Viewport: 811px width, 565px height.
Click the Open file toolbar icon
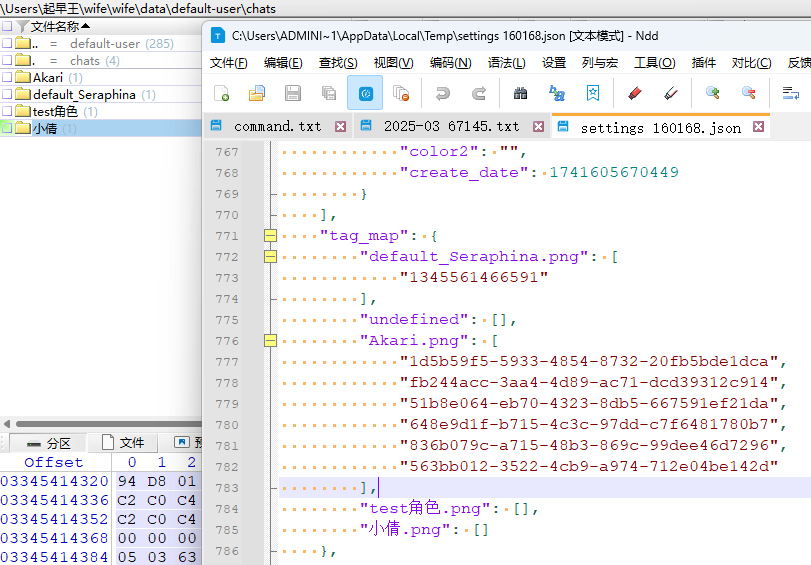pyautogui.click(x=257, y=93)
